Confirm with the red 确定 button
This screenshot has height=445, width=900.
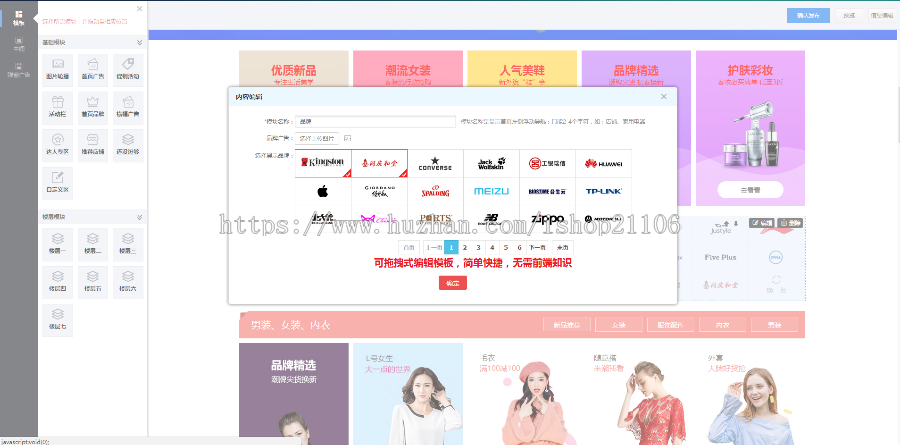tap(453, 283)
